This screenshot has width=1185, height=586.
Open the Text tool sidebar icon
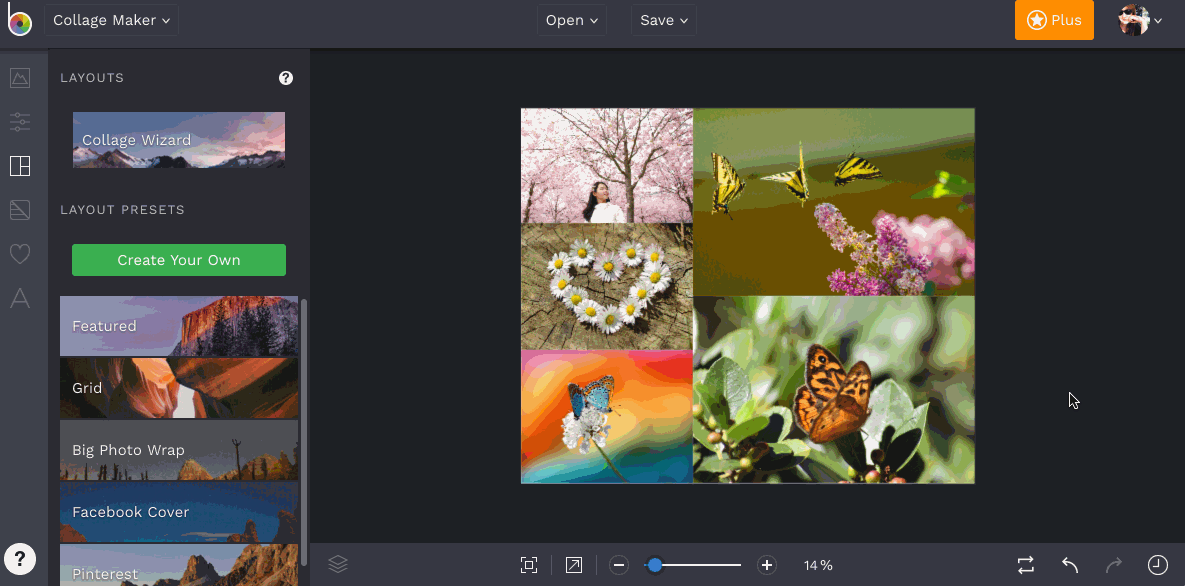coord(20,299)
